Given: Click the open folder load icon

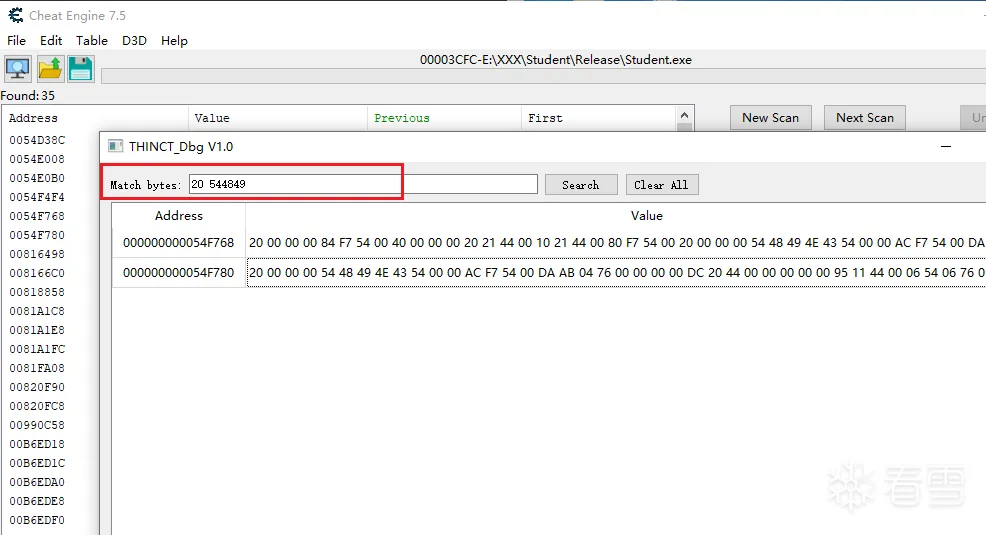Looking at the screenshot, I should (x=50, y=69).
